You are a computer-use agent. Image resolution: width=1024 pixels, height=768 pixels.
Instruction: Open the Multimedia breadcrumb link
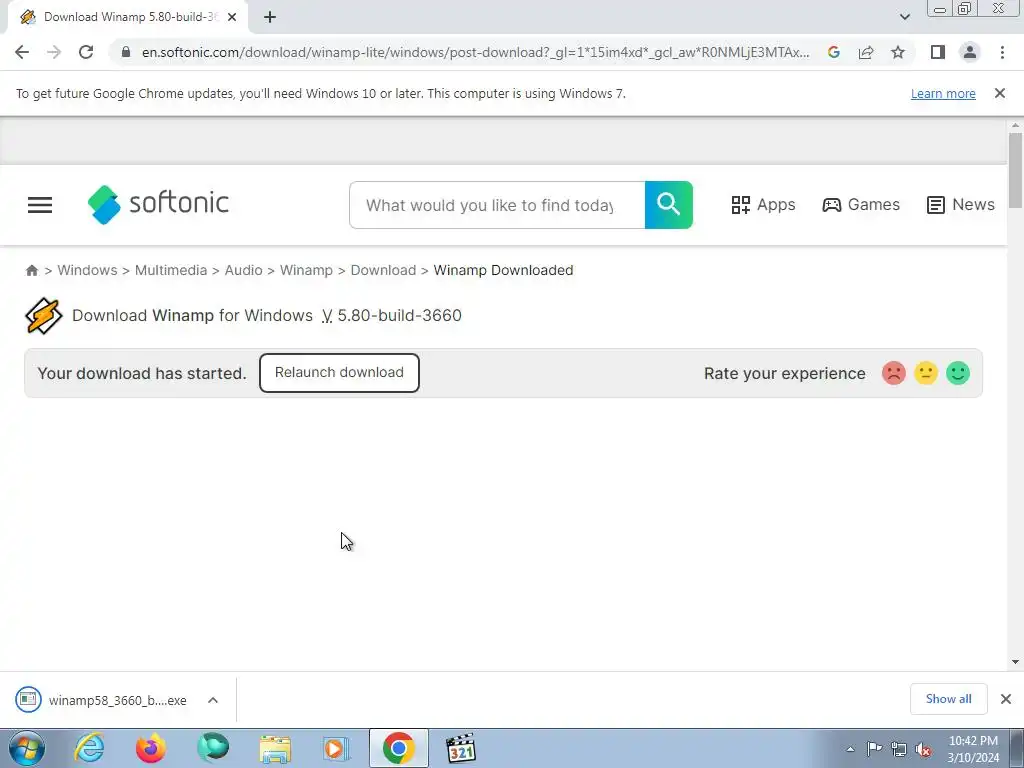click(x=170, y=270)
